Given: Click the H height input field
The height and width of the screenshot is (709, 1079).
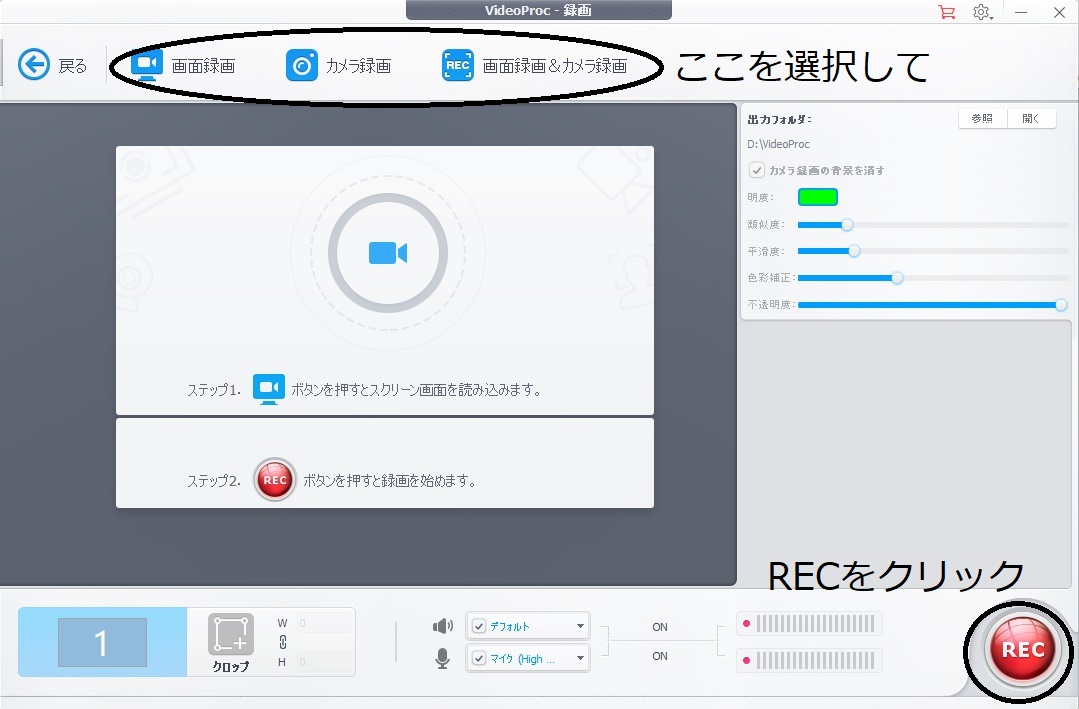Looking at the screenshot, I should coord(324,662).
